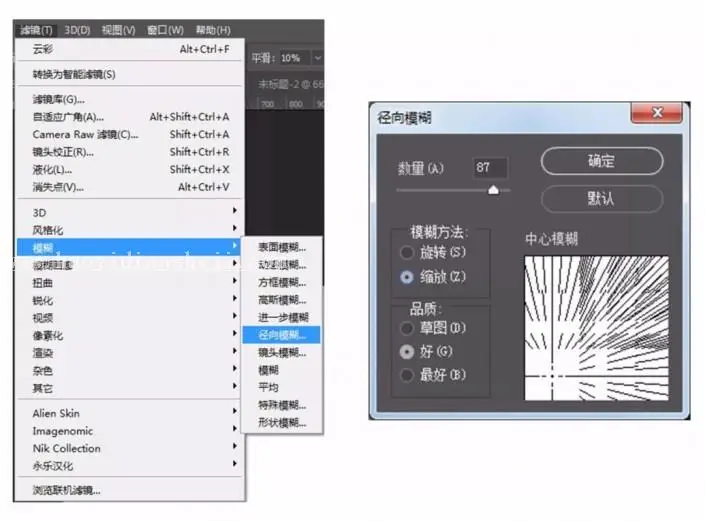Image resolution: width=705 pixels, height=521 pixels.
Task: Open 滤镜库(G)...
Action: click(130, 99)
